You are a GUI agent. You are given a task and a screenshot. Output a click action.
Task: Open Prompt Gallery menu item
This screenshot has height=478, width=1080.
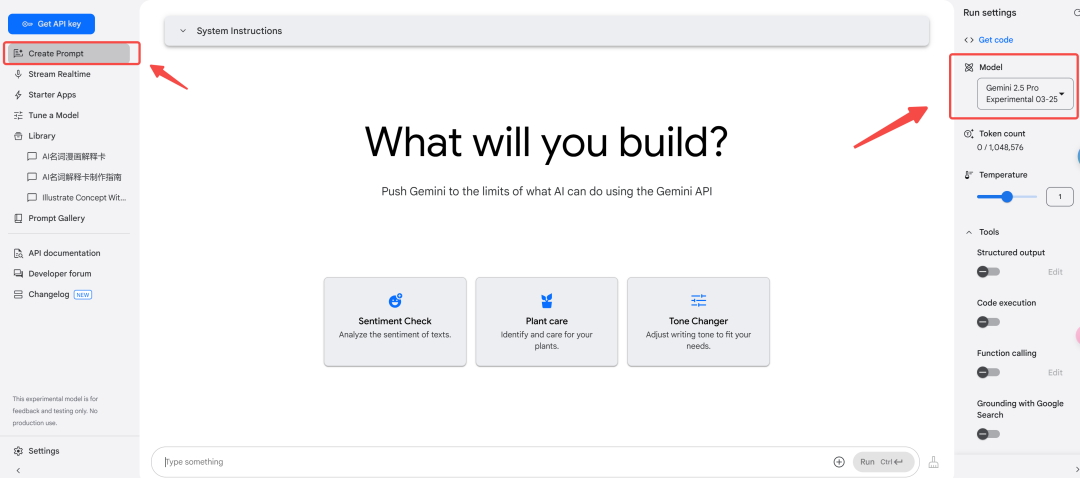coord(56,218)
